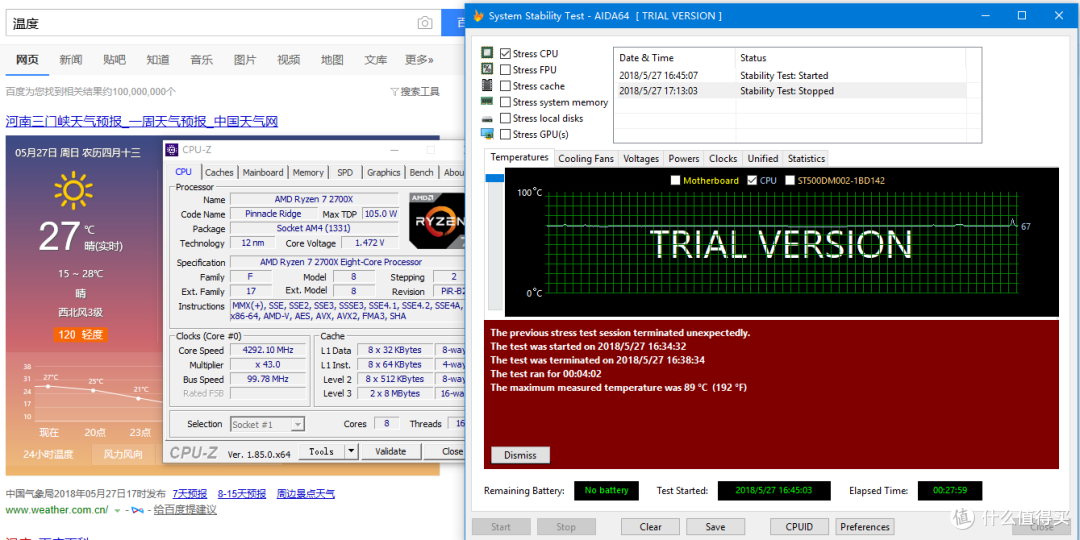The width and height of the screenshot is (1080, 540).
Task: Open the 周边景点天气 link
Action: tap(306, 493)
